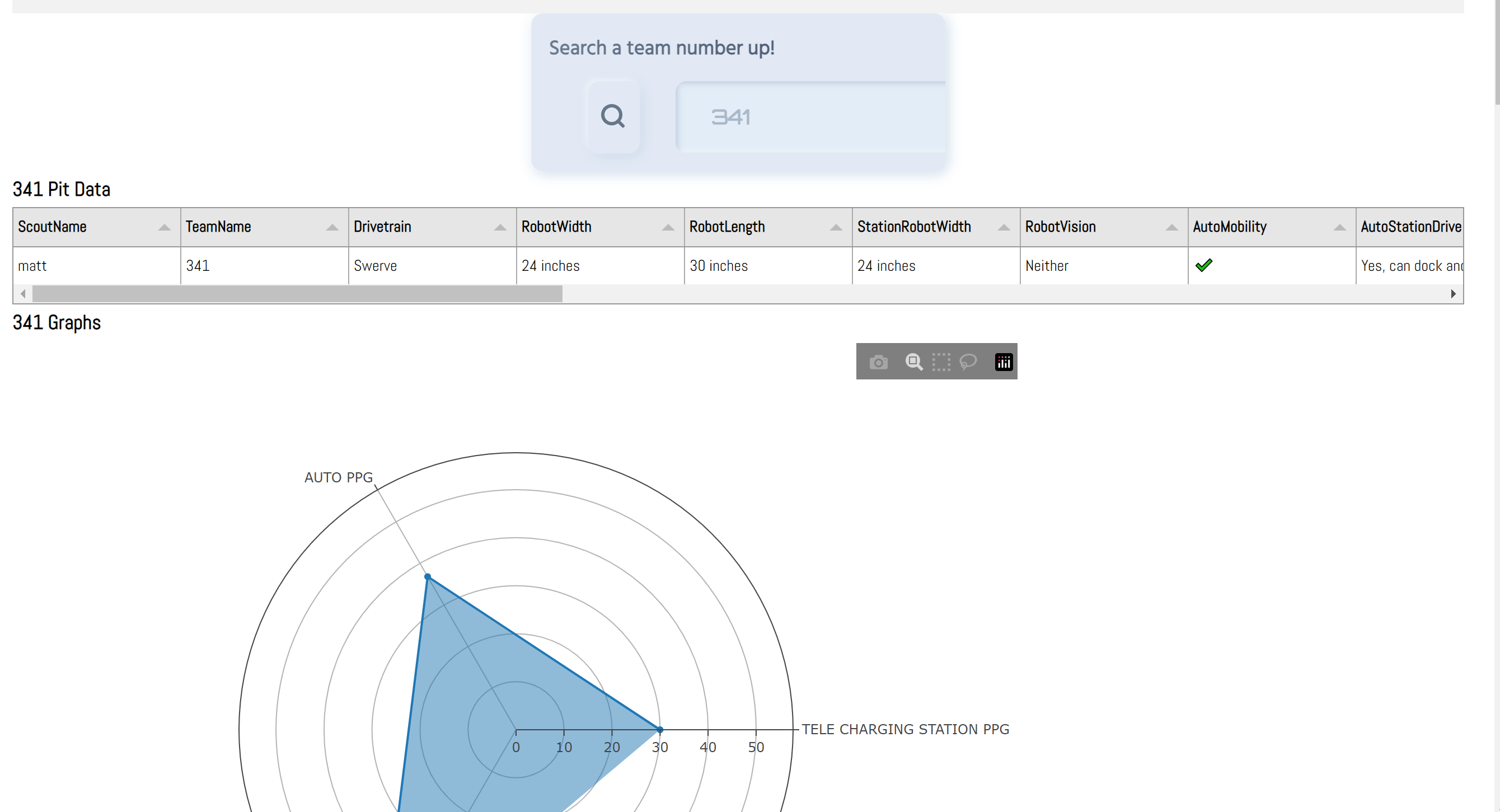Click the table horizontal scrollbar thumb
Viewport: 1500px width, 812px height.
coord(297,294)
